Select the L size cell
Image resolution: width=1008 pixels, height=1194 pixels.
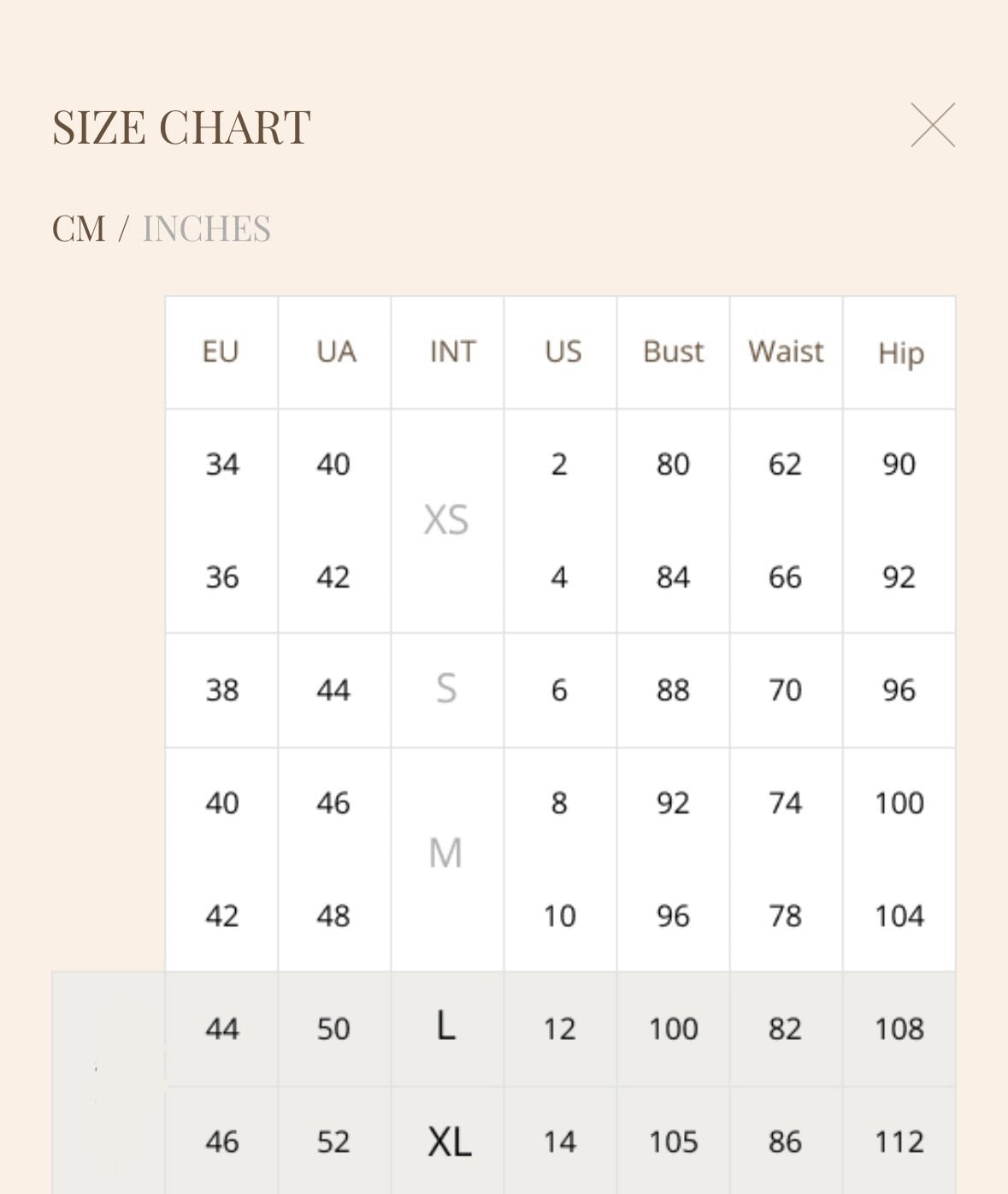(445, 1026)
